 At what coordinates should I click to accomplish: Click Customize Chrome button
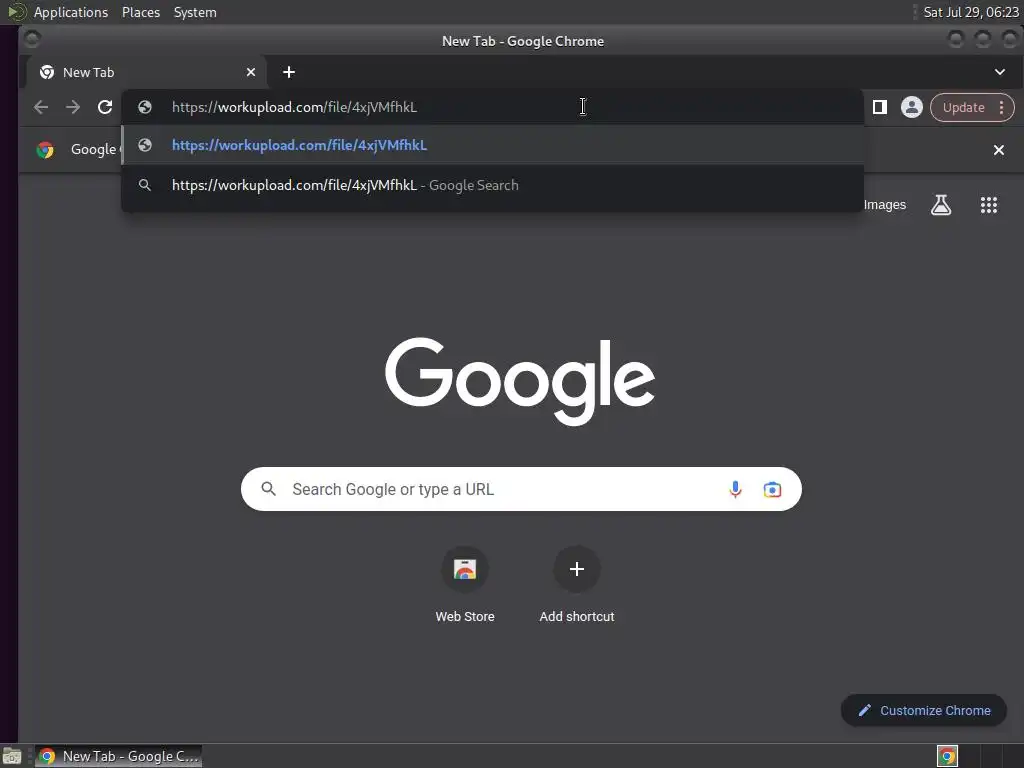point(924,711)
